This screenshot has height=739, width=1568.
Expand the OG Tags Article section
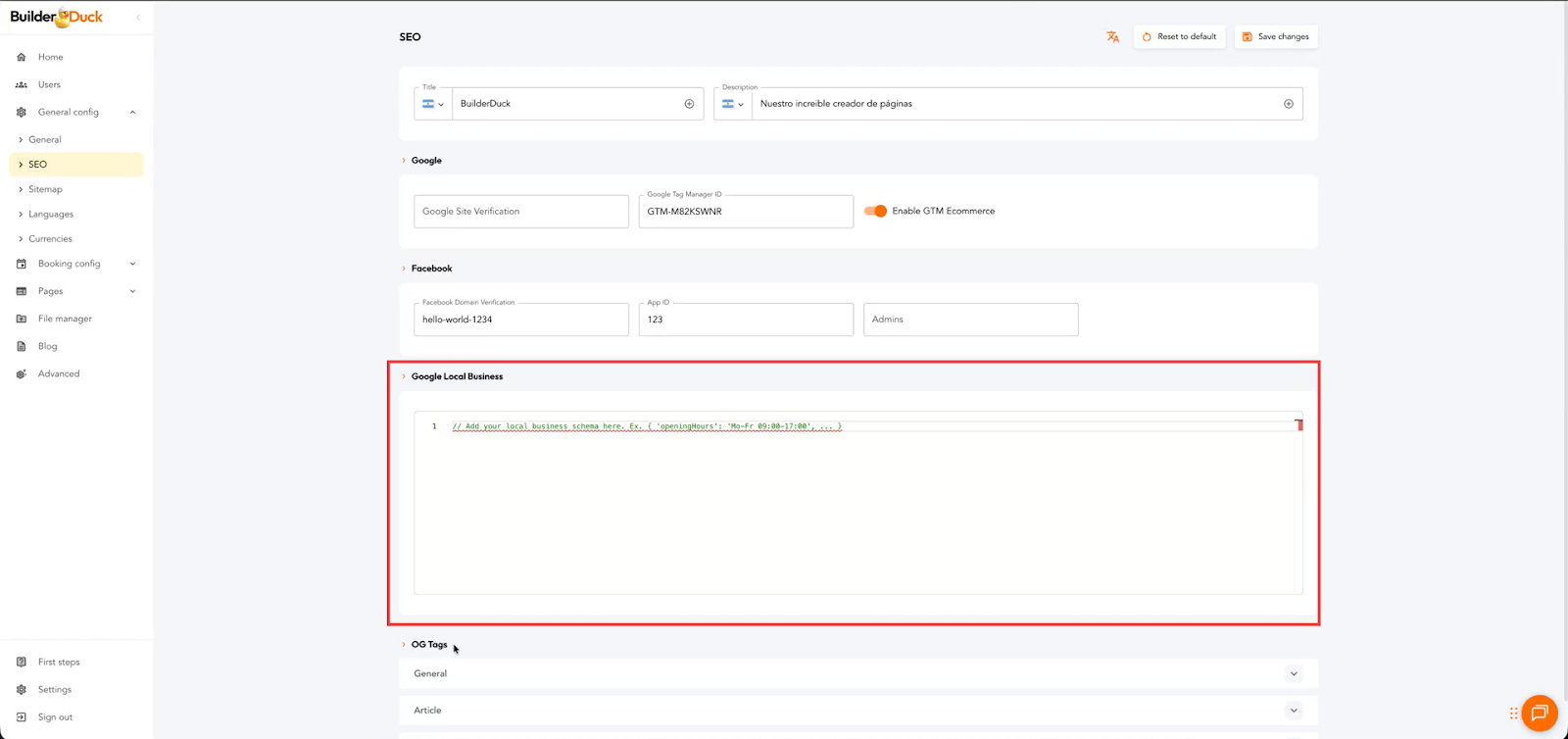[x=1294, y=711]
